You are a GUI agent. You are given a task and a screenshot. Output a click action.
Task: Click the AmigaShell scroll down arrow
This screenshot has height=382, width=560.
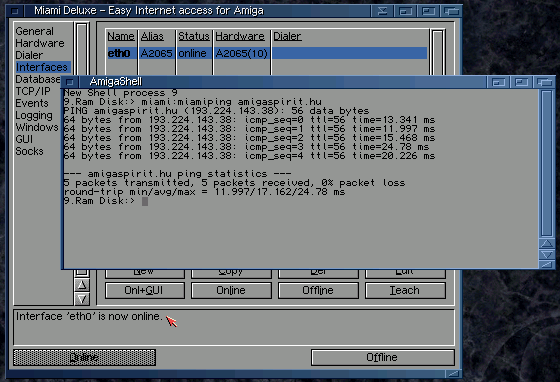[x=547, y=255]
